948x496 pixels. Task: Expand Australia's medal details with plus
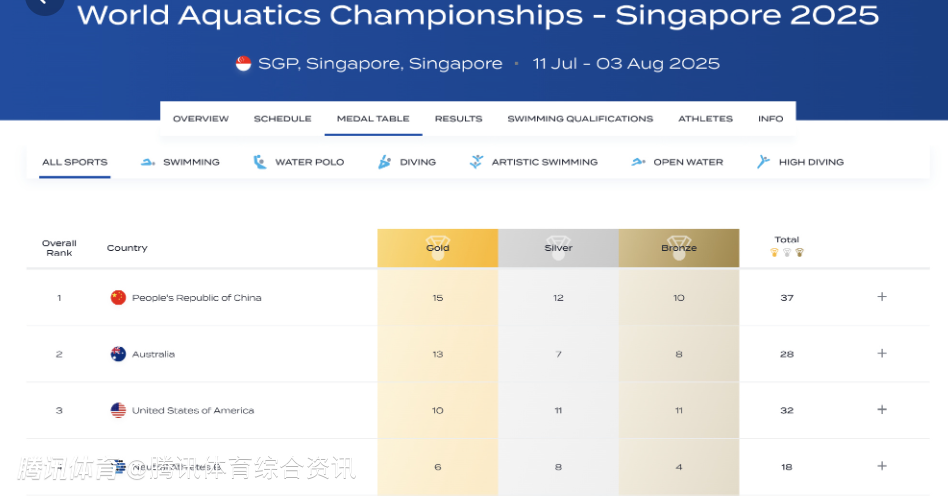tap(882, 353)
